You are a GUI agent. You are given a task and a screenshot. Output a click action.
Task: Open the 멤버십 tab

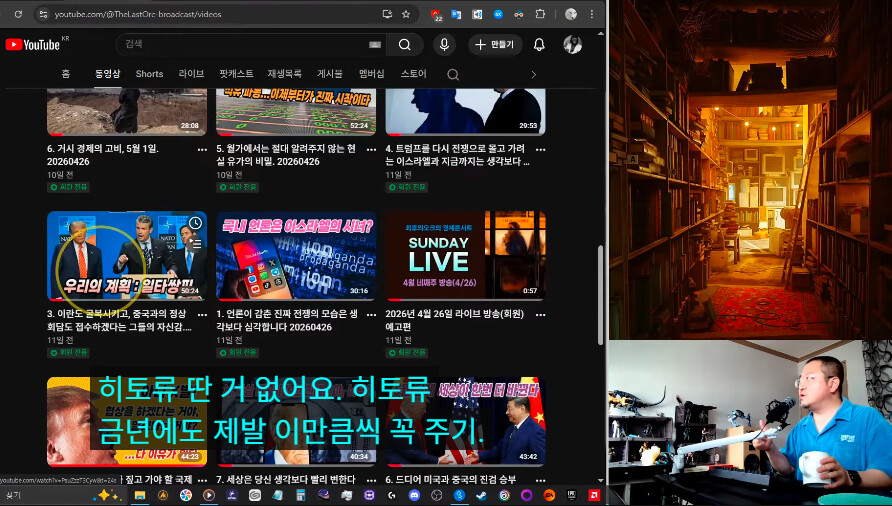(371, 73)
